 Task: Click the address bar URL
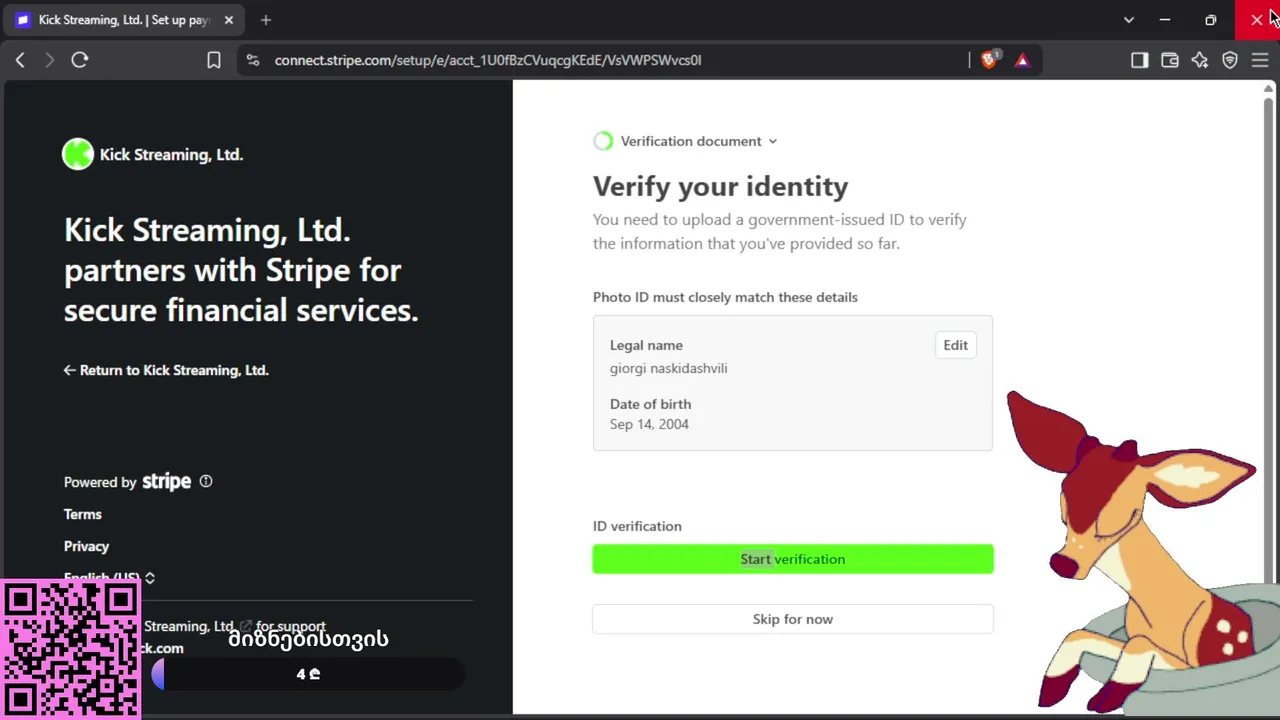(x=488, y=60)
